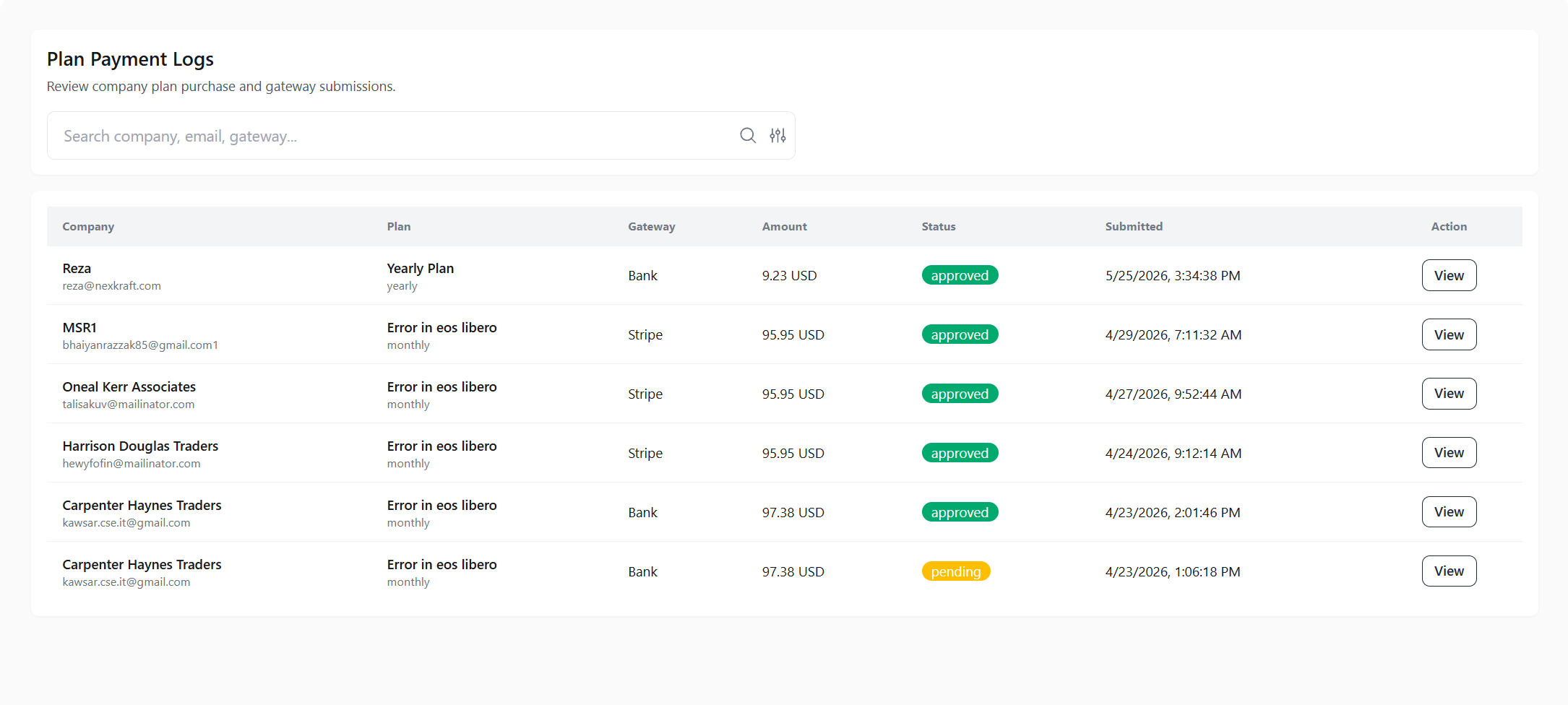1568x705 pixels.
Task: Click MSR1's 95.95 USD amount
Action: click(793, 335)
